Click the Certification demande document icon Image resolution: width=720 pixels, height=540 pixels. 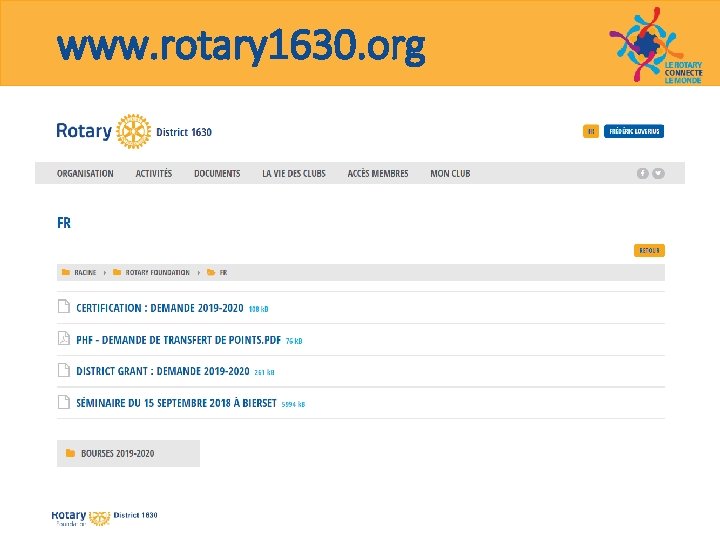point(64,306)
